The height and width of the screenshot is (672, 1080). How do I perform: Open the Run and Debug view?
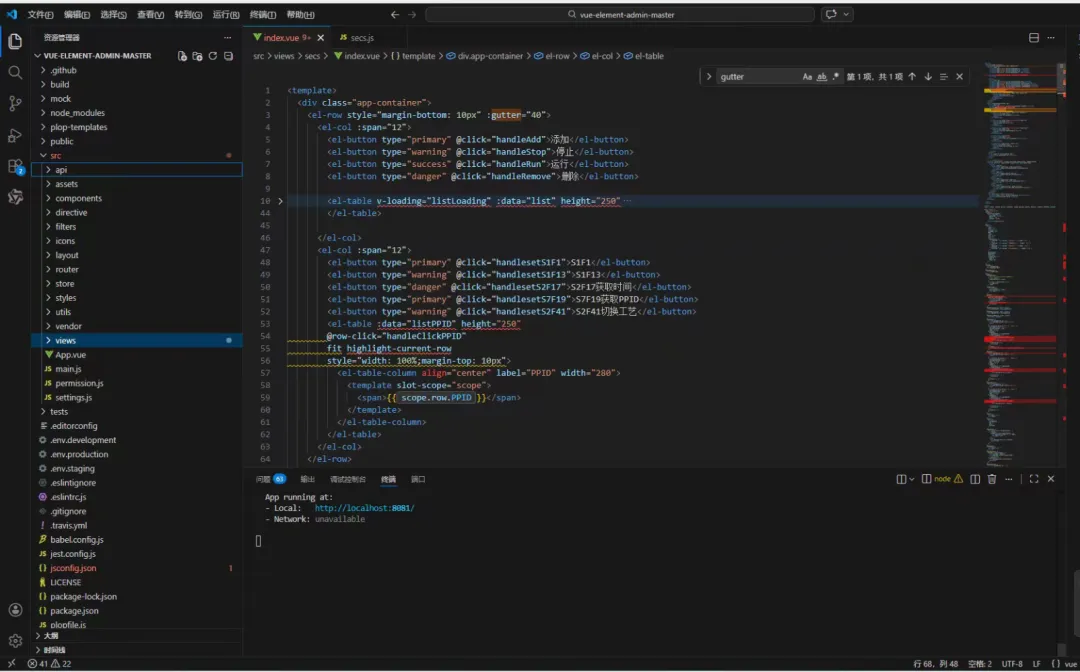tap(15, 135)
